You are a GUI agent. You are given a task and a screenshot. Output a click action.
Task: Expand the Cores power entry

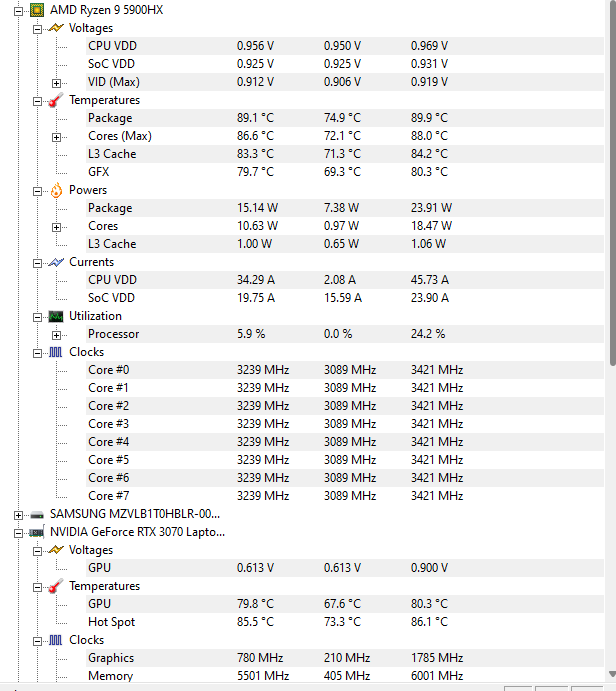(56, 227)
